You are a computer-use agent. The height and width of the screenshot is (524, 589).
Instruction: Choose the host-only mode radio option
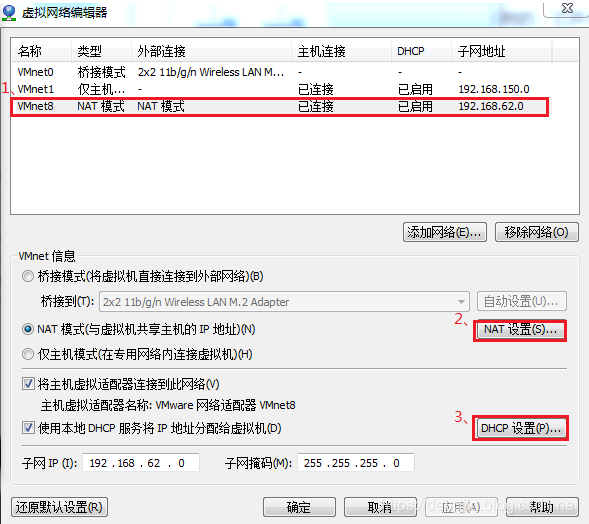click(x=28, y=354)
